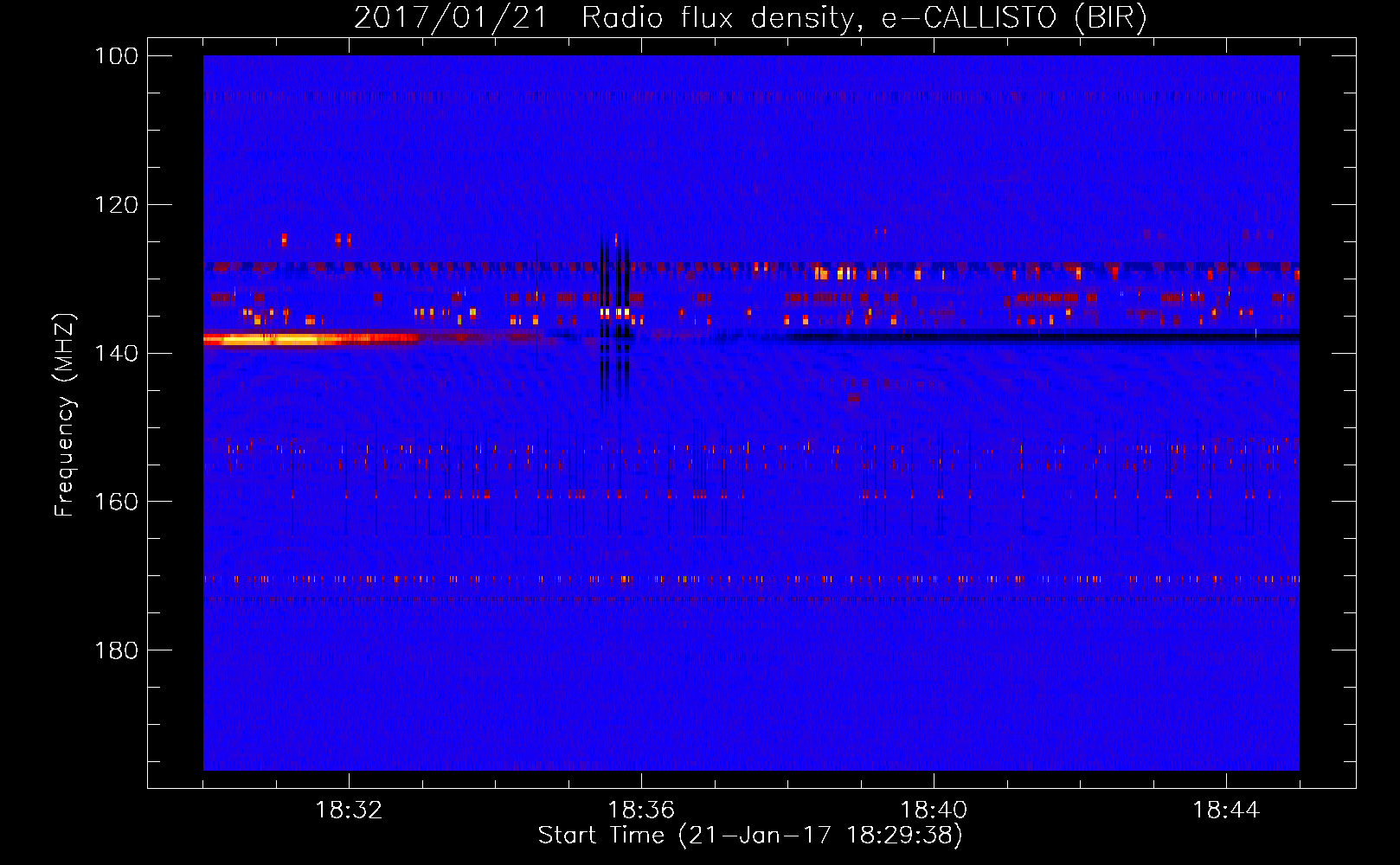This screenshot has width=1400, height=865.
Task: Click the 18:40 time tick label
Action: tap(934, 811)
